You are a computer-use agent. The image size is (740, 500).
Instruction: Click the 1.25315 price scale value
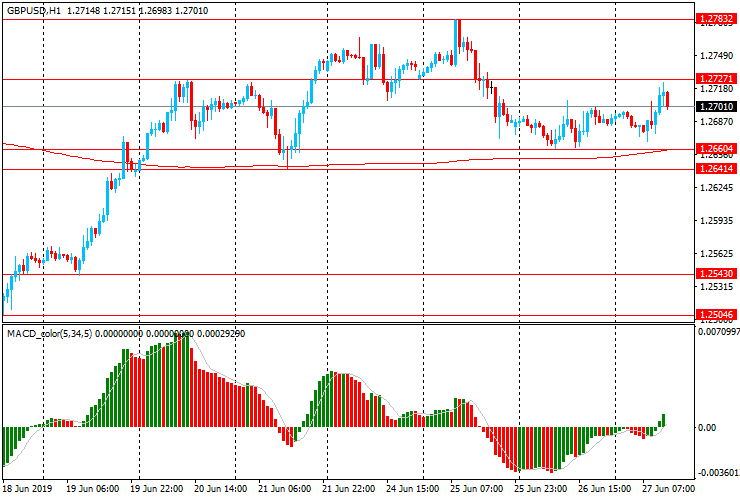[x=717, y=287]
